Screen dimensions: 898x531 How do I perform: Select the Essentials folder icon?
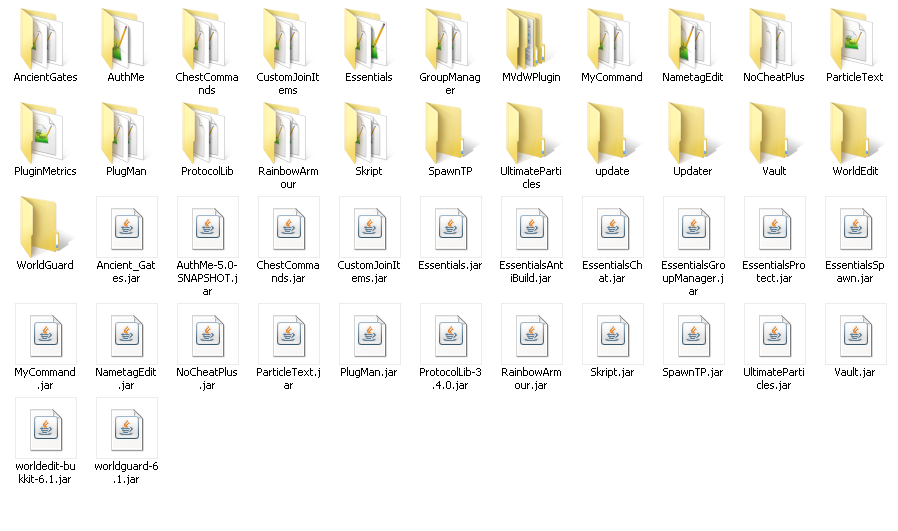(369, 38)
